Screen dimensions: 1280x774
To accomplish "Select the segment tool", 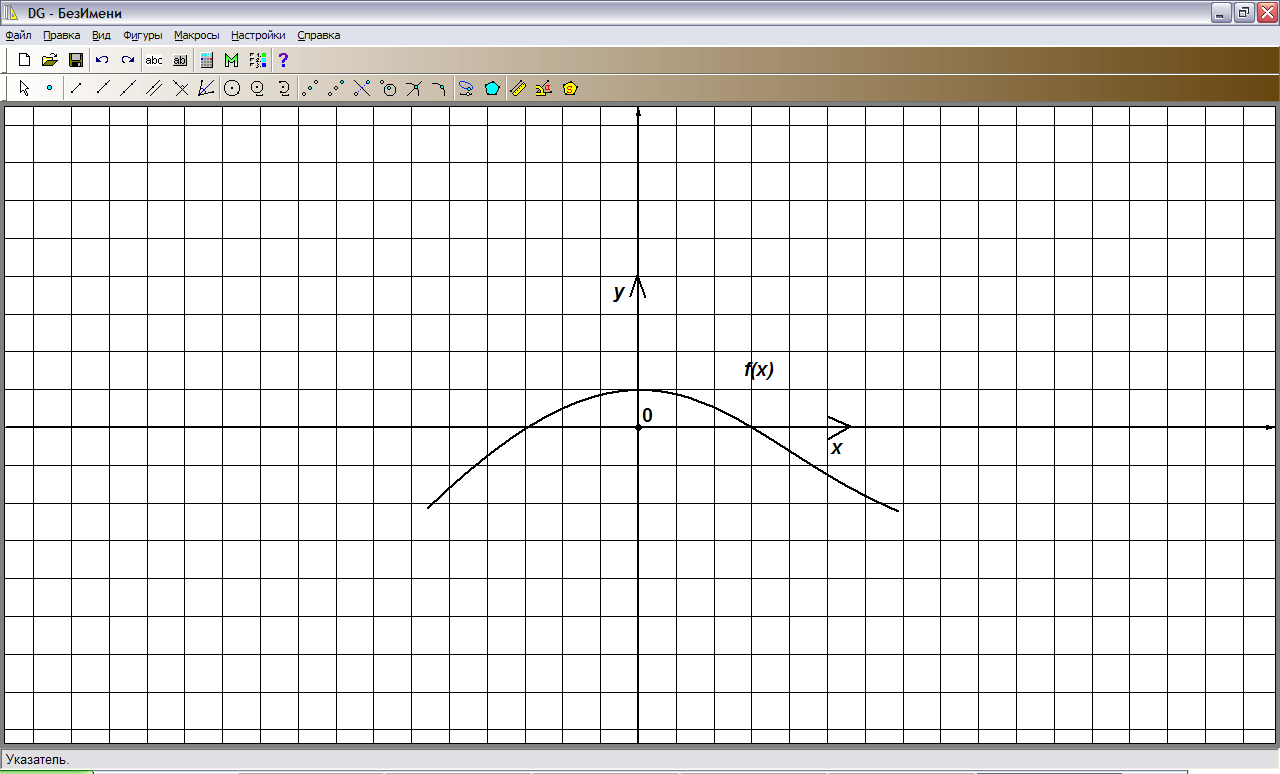I will pyautogui.click(x=76, y=88).
